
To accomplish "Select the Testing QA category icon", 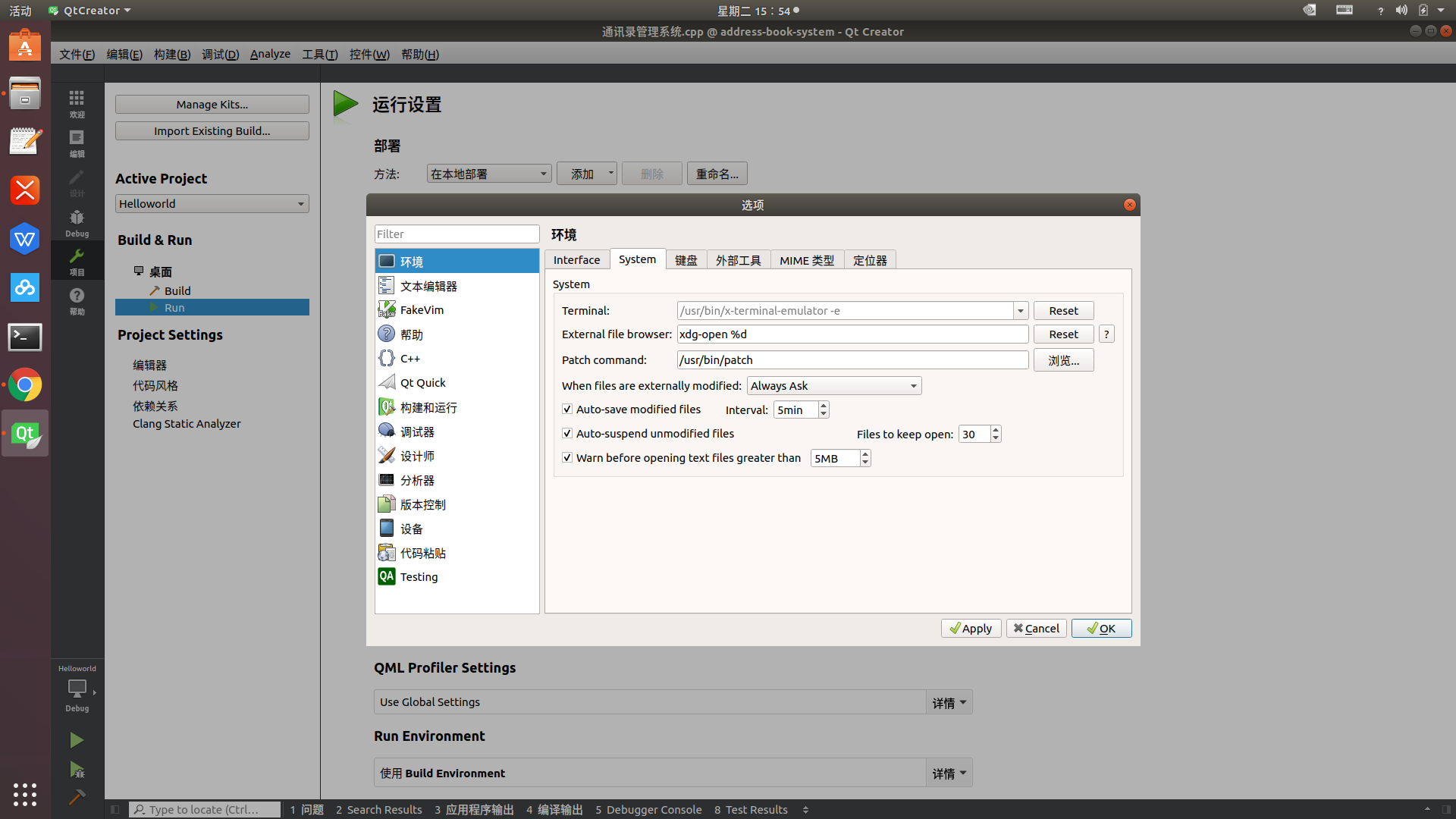I will click(387, 576).
